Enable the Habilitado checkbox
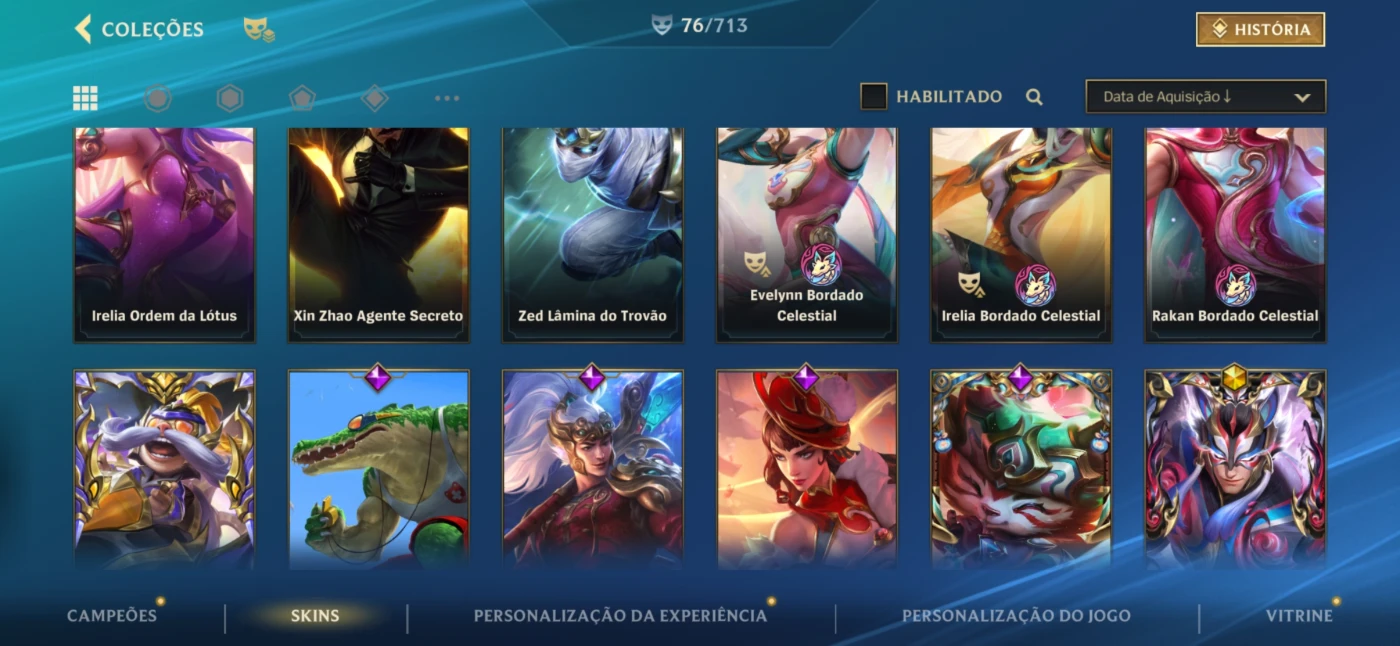 (x=874, y=96)
